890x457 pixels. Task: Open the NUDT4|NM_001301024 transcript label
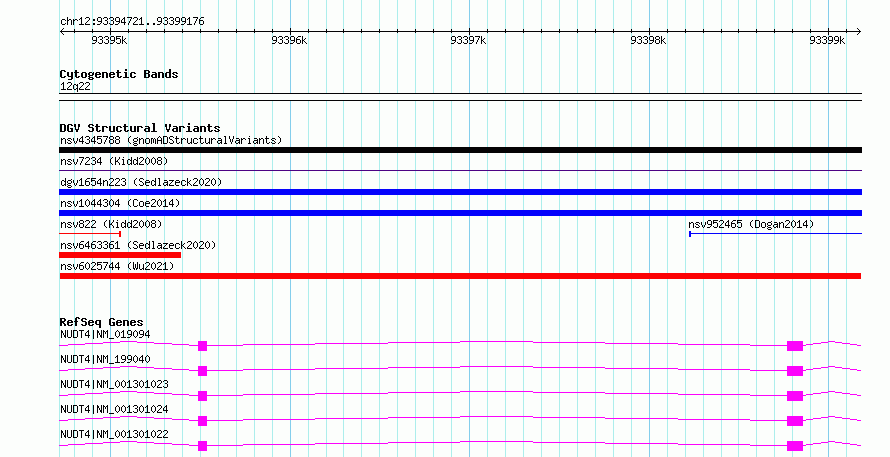pos(114,409)
